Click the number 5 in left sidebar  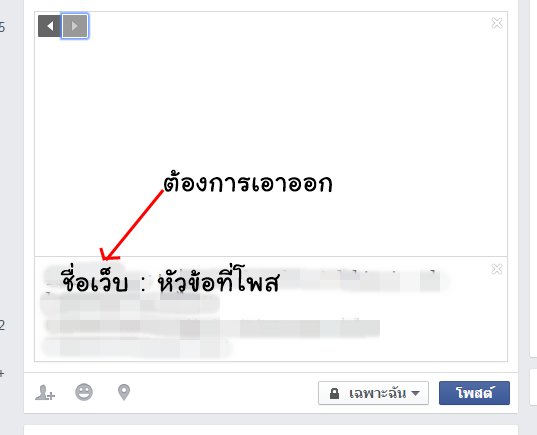[2, 27]
